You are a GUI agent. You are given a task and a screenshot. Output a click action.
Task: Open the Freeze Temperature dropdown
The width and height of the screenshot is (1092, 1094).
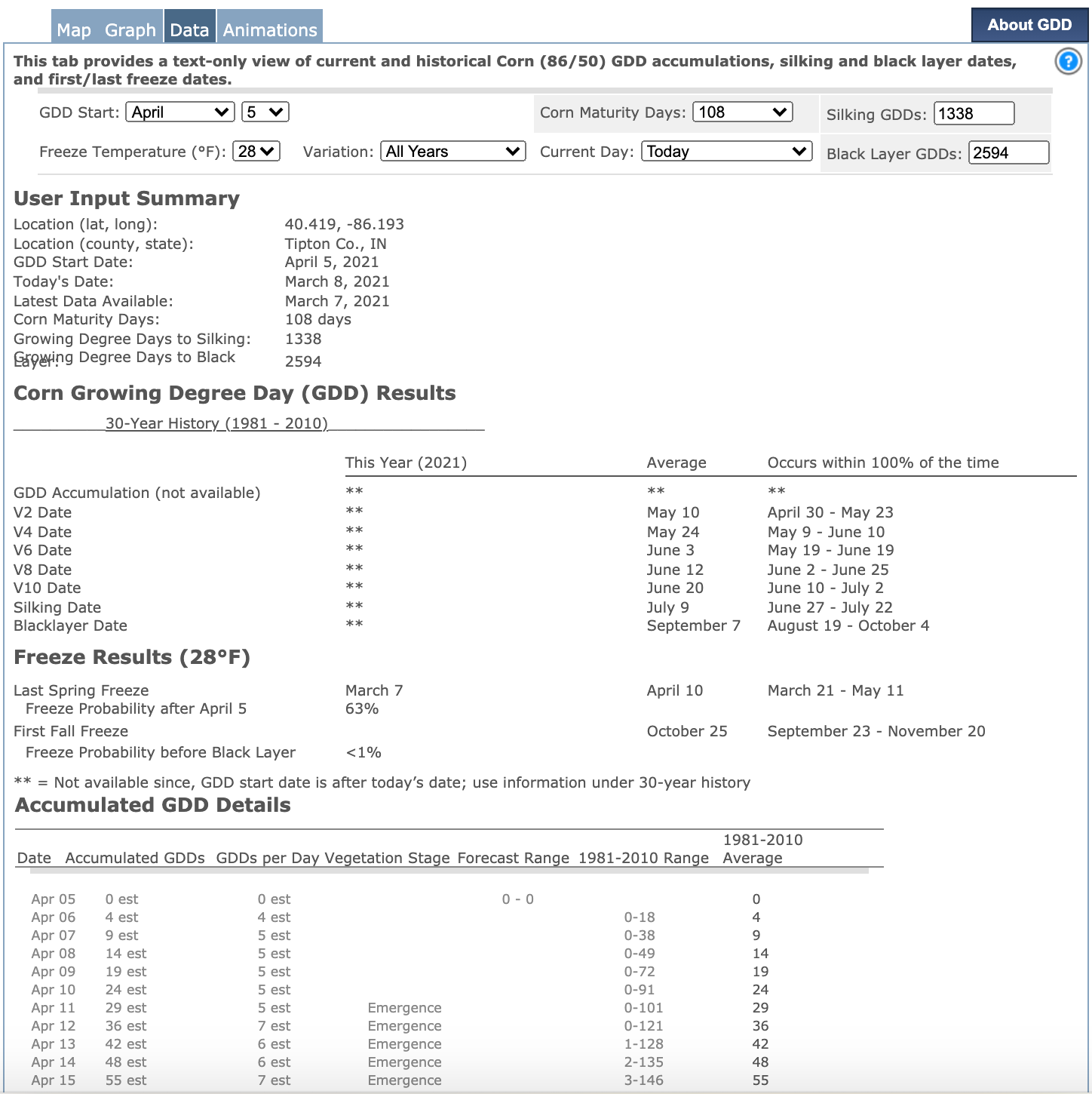click(256, 152)
